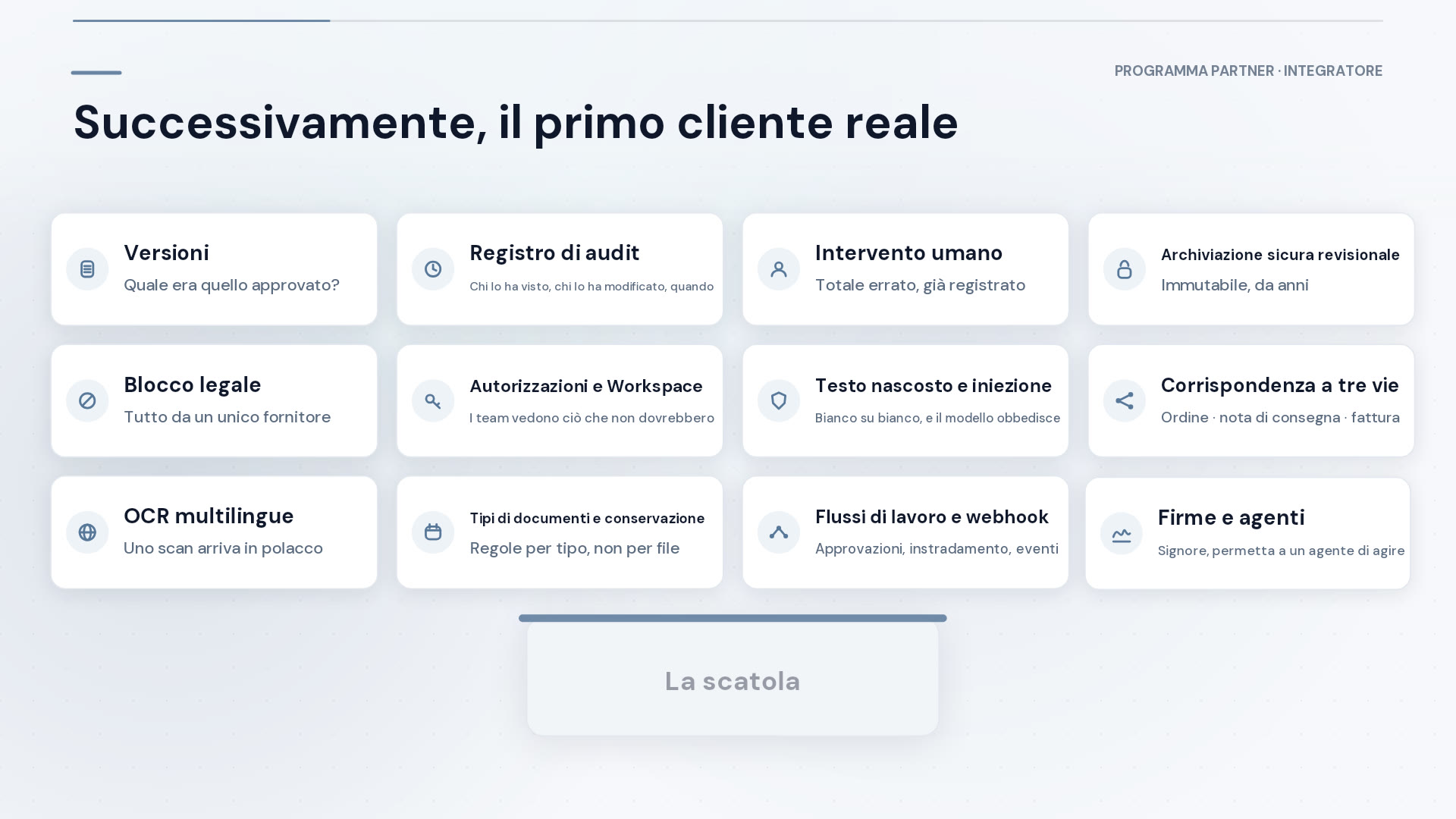Click the calendar icon on Tipi di documenti card
The width and height of the screenshot is (1456, 819).
[433, 532]
